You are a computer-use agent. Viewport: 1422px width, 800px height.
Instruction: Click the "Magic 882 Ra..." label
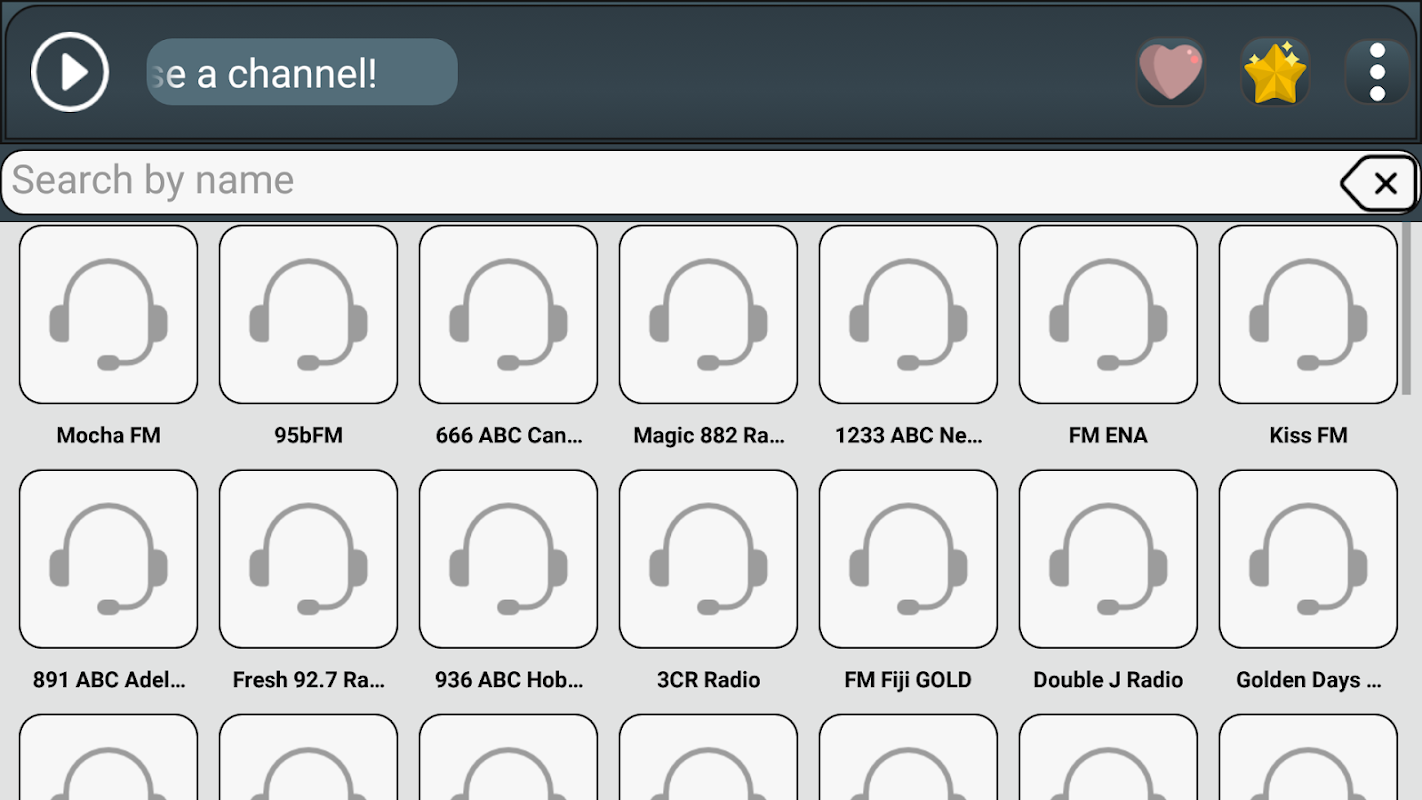709,435
